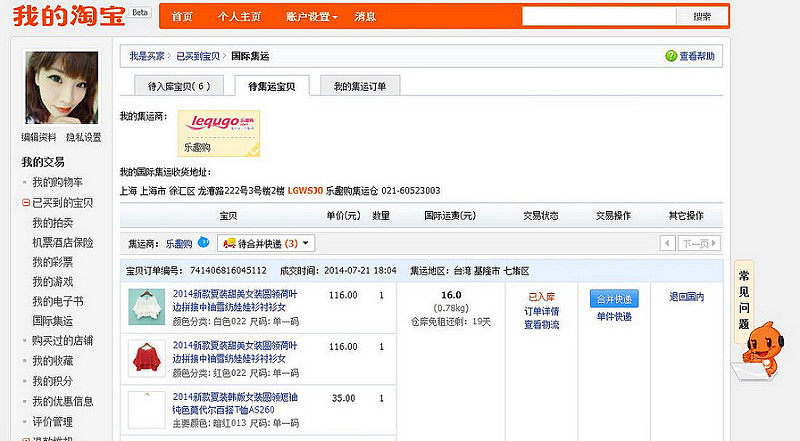Click the truck icon in 待合并快递 dropdown
The width and height of the screenshot is (800, 441).
(x=230, y=243)
